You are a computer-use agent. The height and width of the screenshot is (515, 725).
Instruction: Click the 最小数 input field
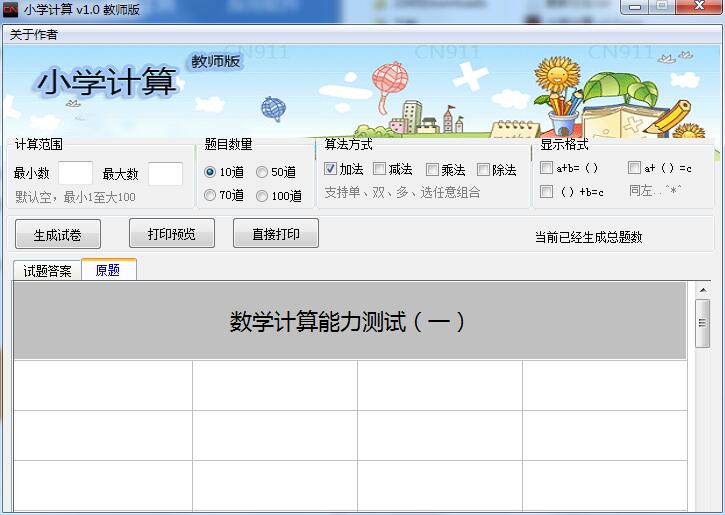point(75,173)
